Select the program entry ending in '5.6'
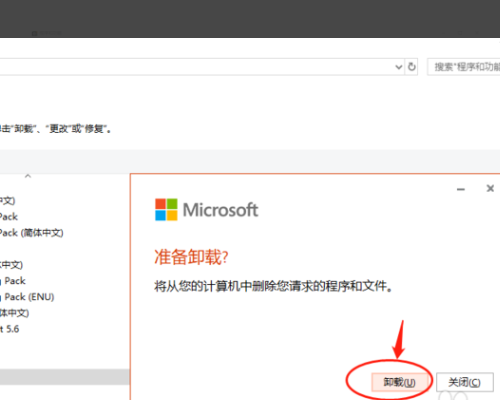This screenshot has width=500, height=400. tap(10, 329)
